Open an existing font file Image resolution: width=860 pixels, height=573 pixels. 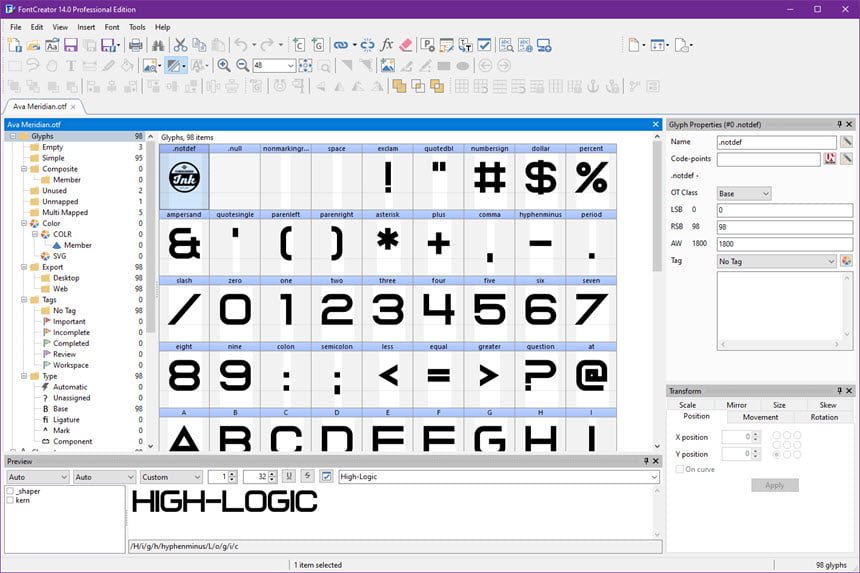point(33,46)
